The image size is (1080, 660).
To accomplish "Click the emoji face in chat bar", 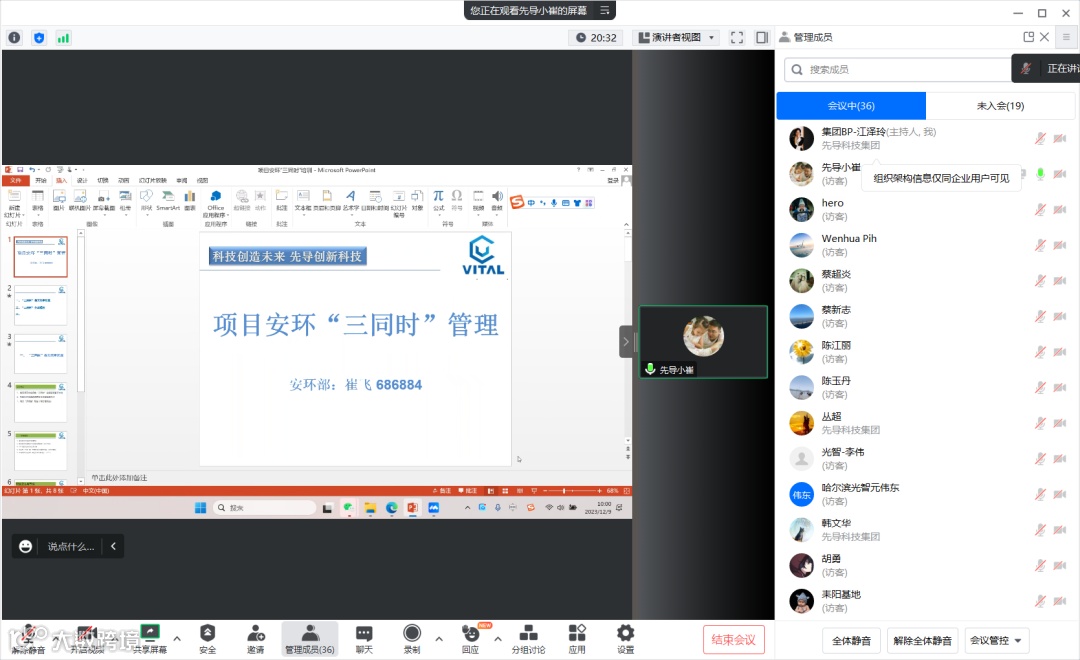I will tap(25, 546).
